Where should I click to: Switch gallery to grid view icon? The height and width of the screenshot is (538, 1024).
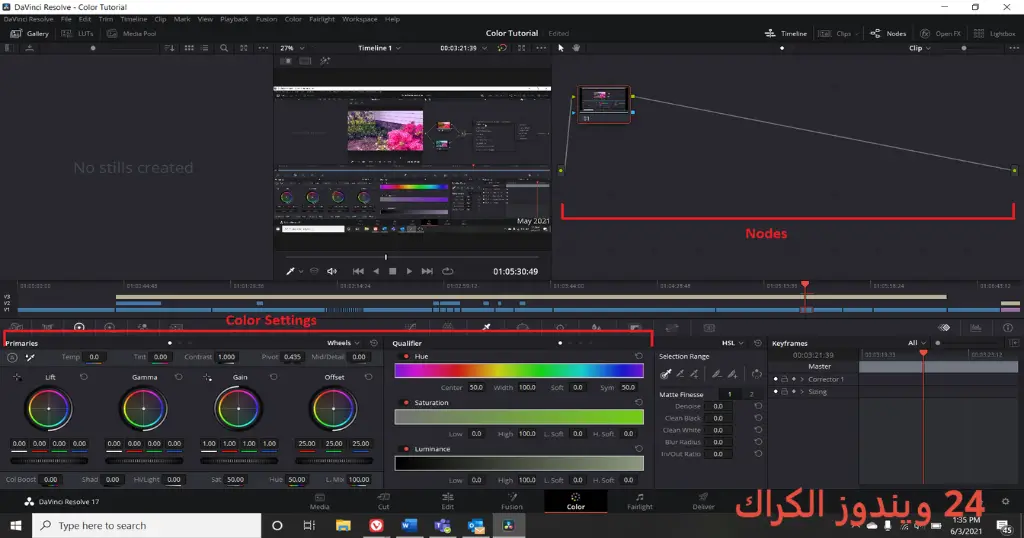pos(189,48)
